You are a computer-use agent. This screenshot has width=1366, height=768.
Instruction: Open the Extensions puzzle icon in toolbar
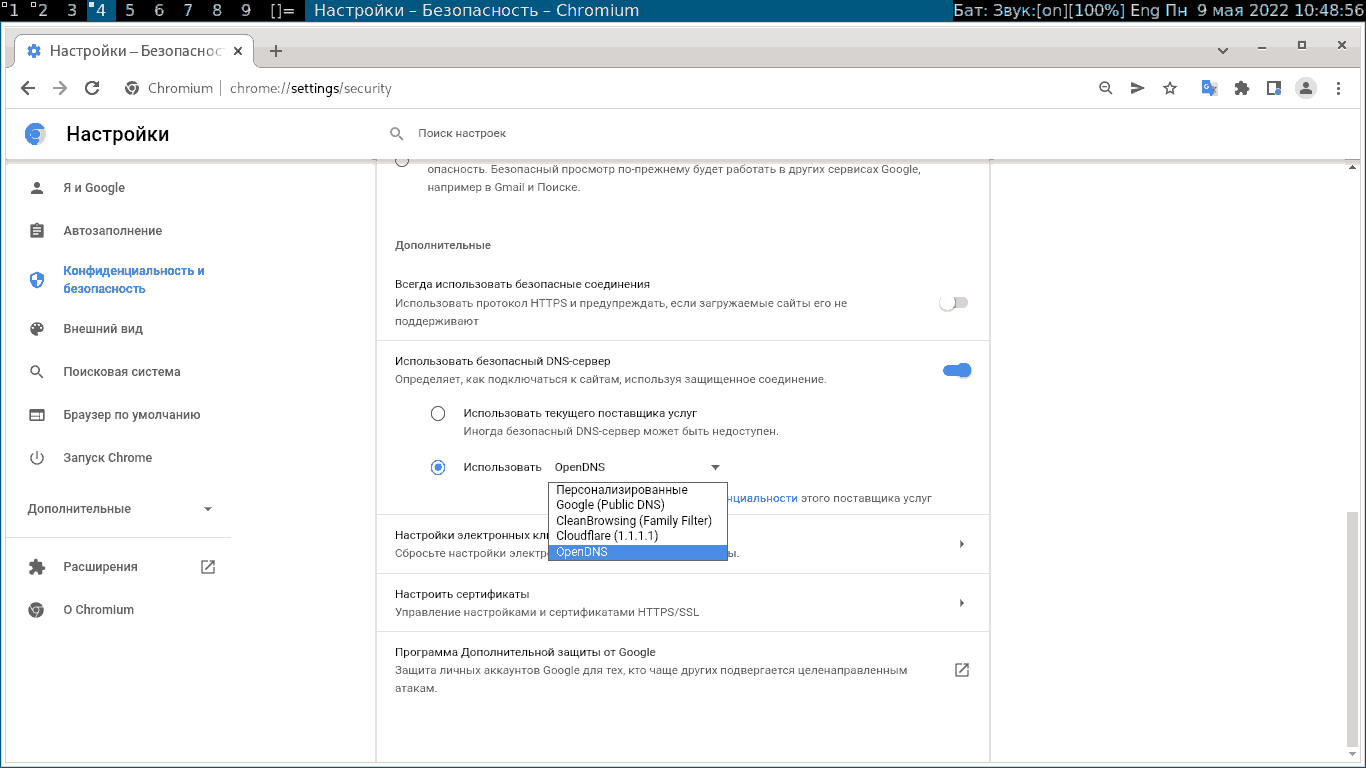(1242, 88)
